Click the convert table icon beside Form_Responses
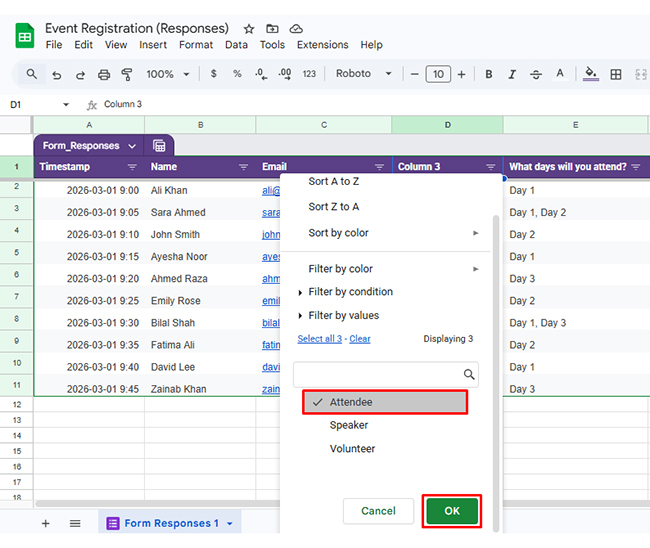The image size is (650, 548). (159, 146)
